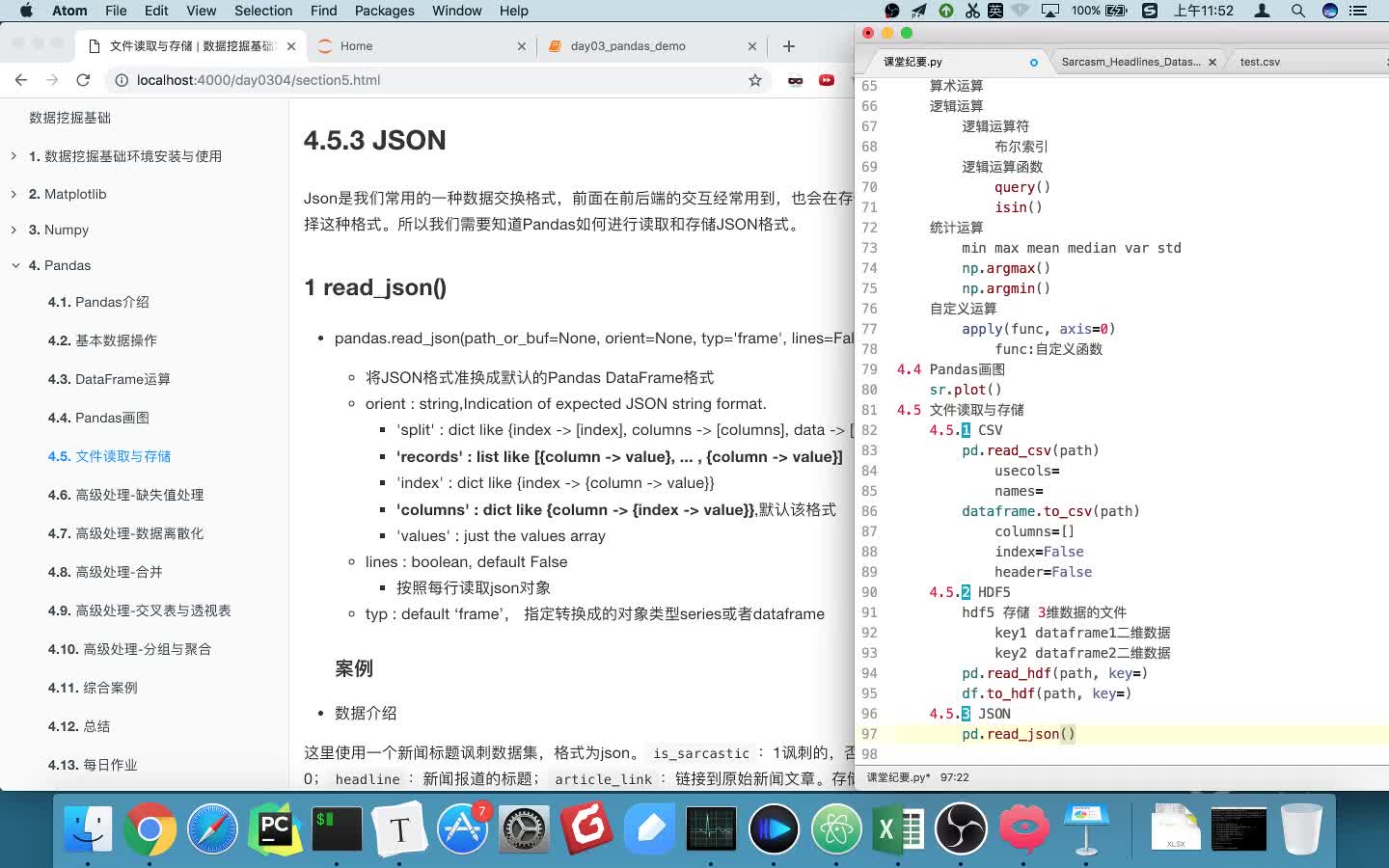Open PyCharm from the Dock
The image size is (1389, 868).
[275, 827]
